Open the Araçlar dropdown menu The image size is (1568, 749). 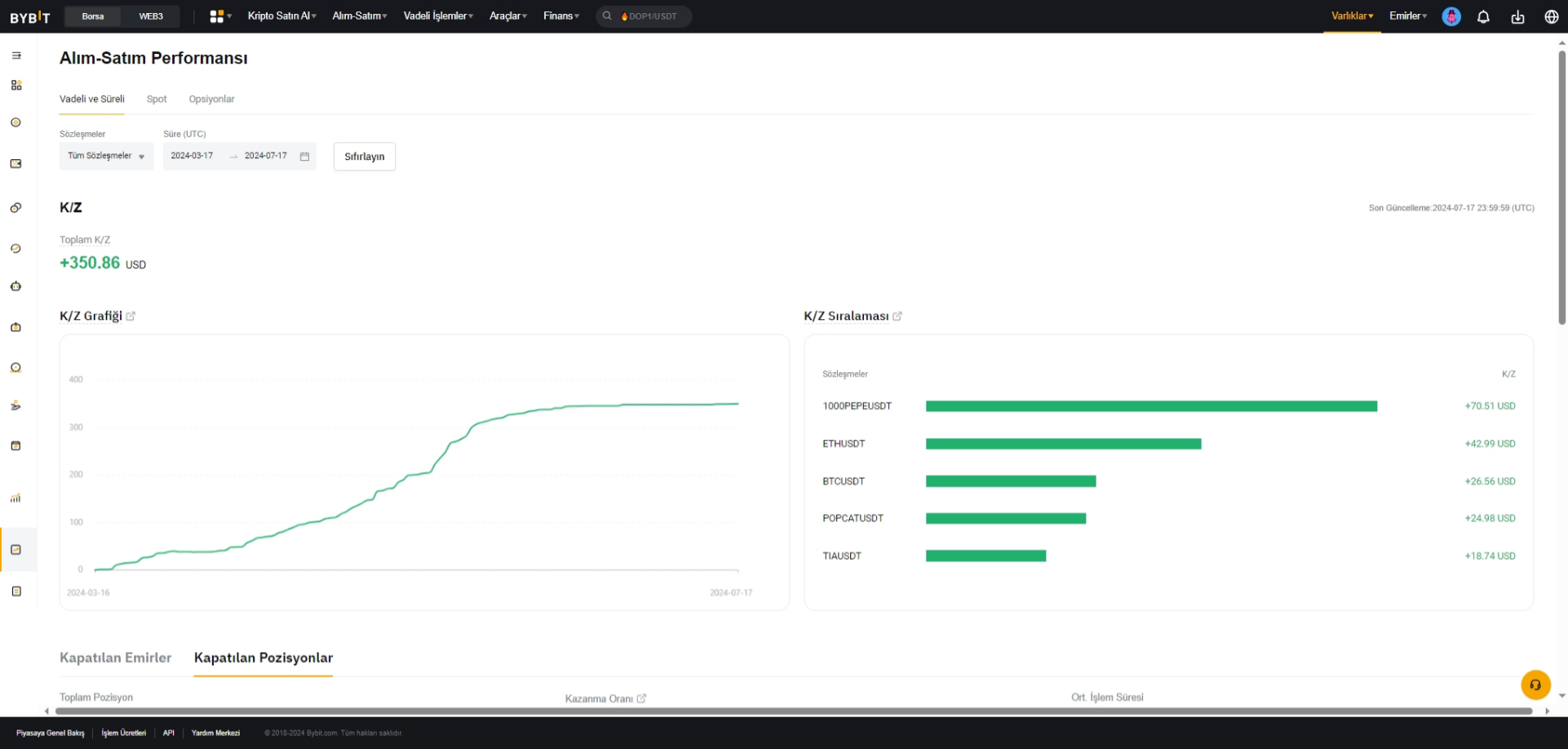508,16
